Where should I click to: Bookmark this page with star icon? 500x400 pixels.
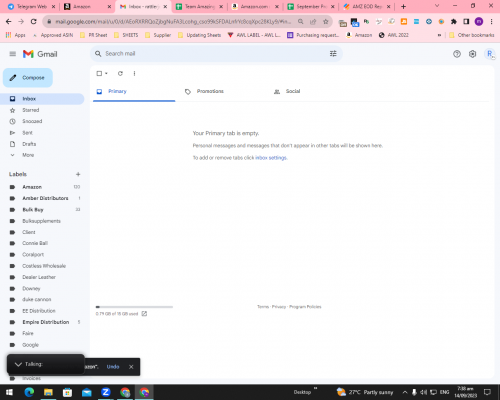coord(326,22)
